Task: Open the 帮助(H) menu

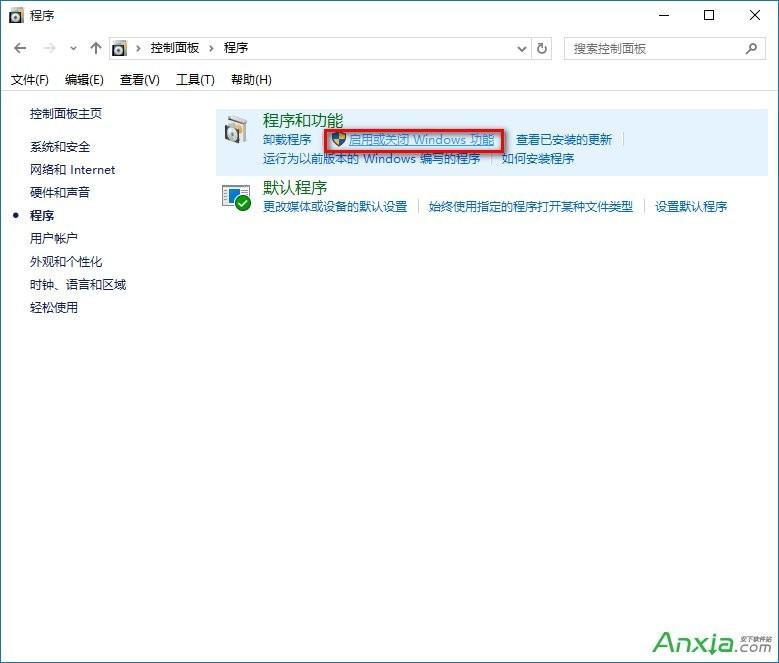Action: click(x=251, y=80)
